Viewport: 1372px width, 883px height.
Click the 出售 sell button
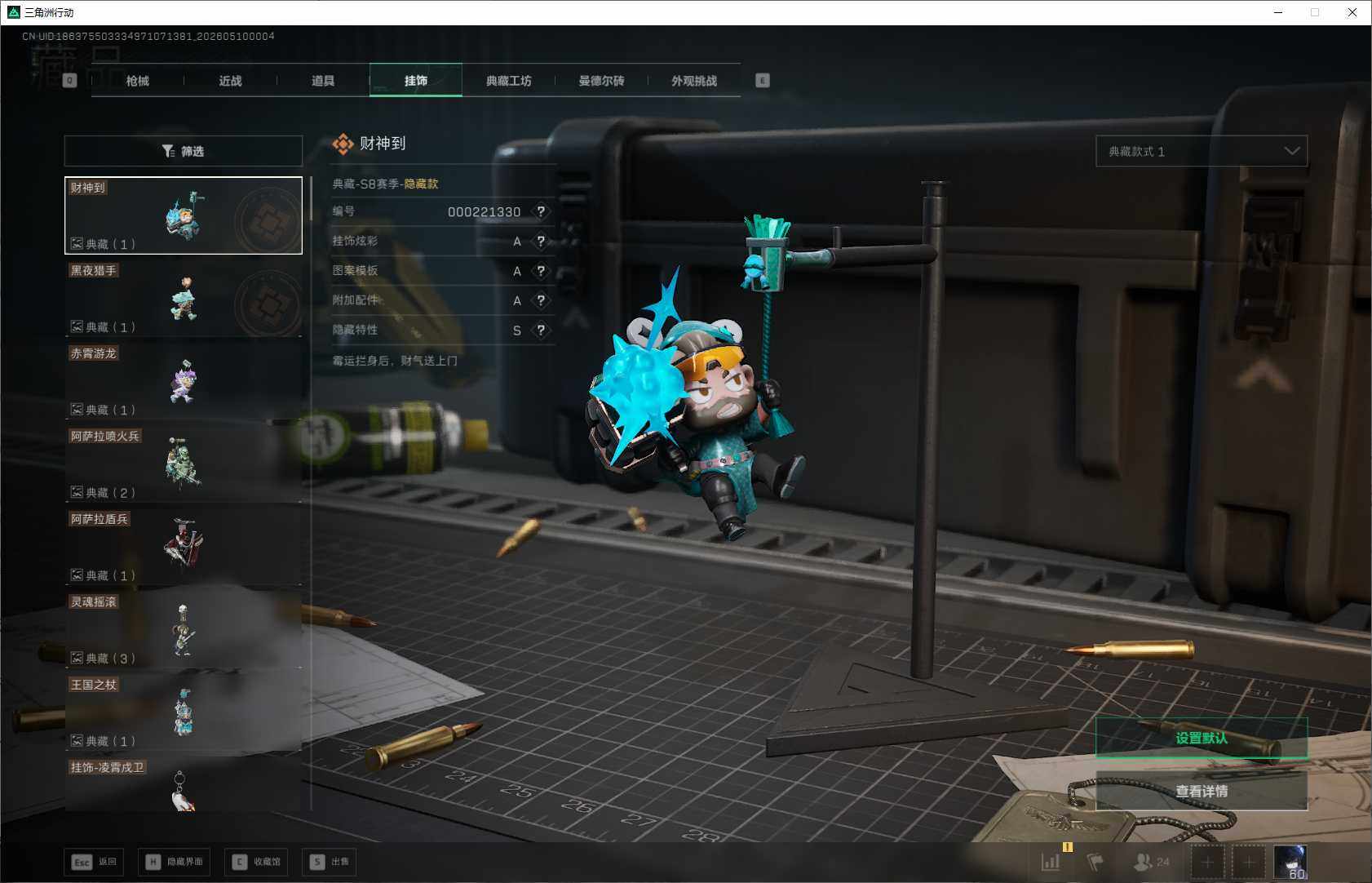point(329,862)
